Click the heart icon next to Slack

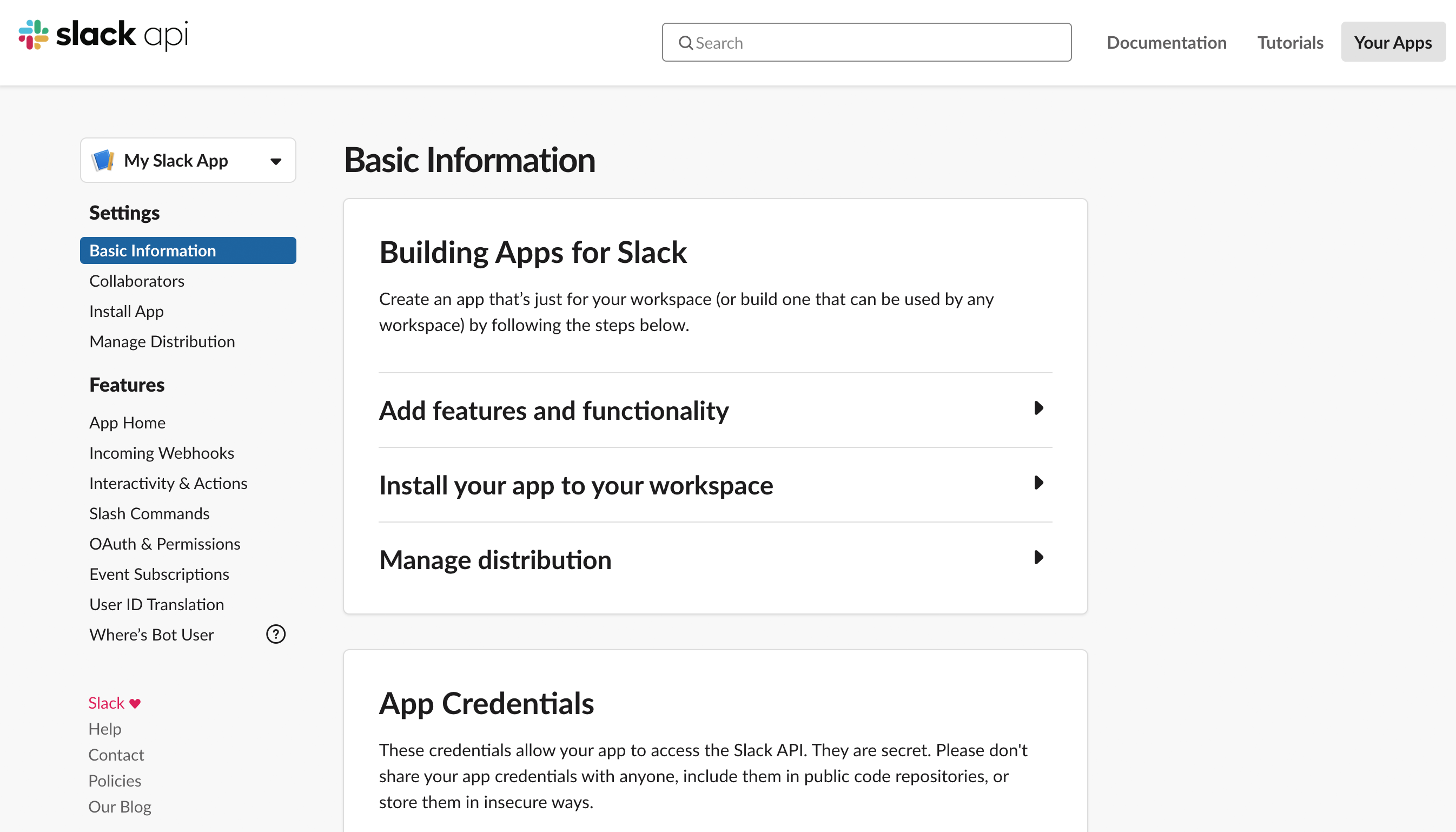coord(135,703)
